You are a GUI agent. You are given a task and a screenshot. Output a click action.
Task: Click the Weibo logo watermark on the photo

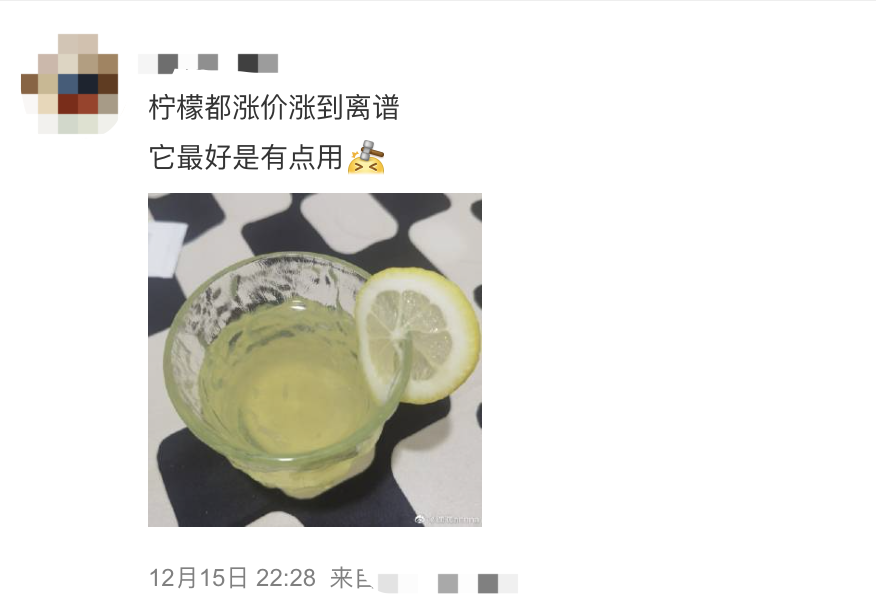point(419,520)
